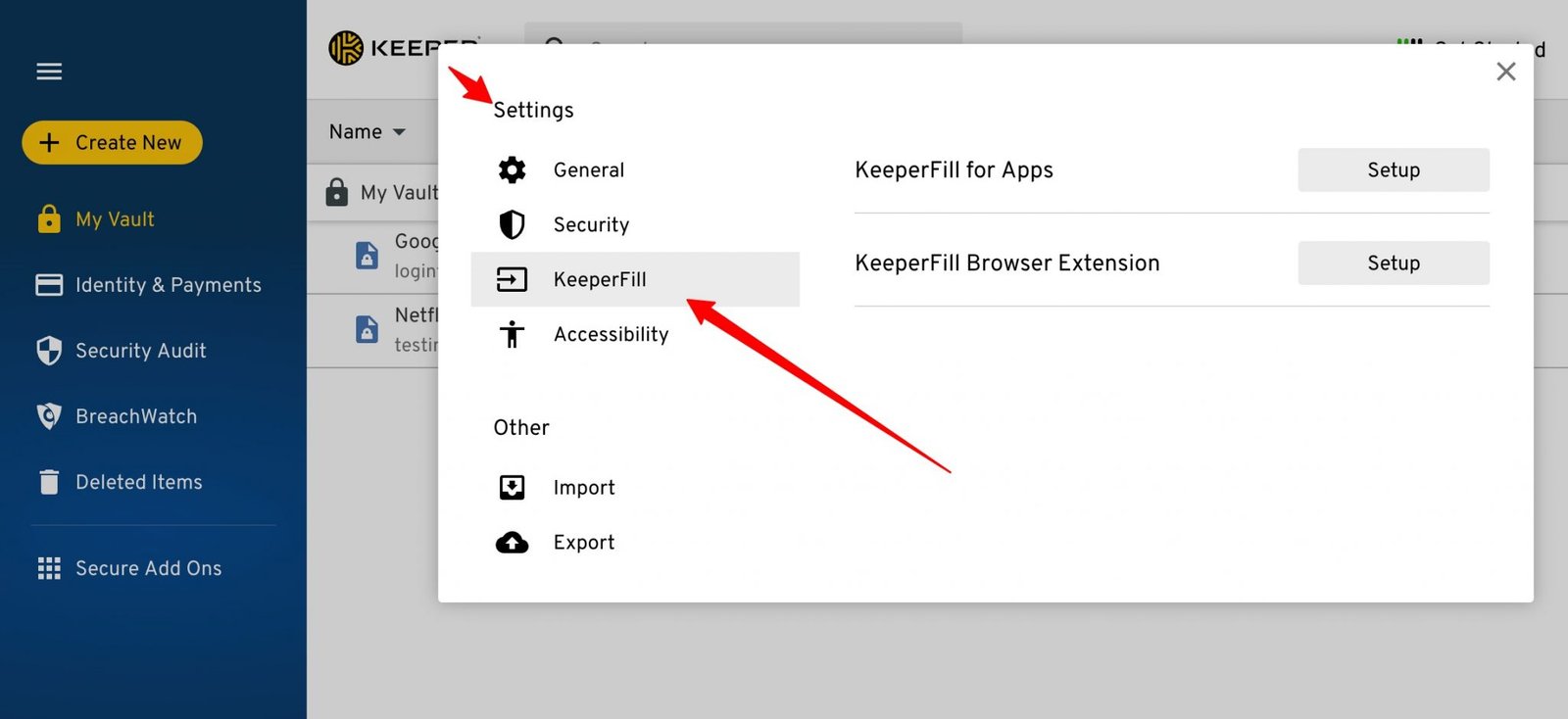Image resolution: width=1568 pixels, height=719 pixels.
Task: Set up KeeperFill for Apps
Action: coord(1393,169)
